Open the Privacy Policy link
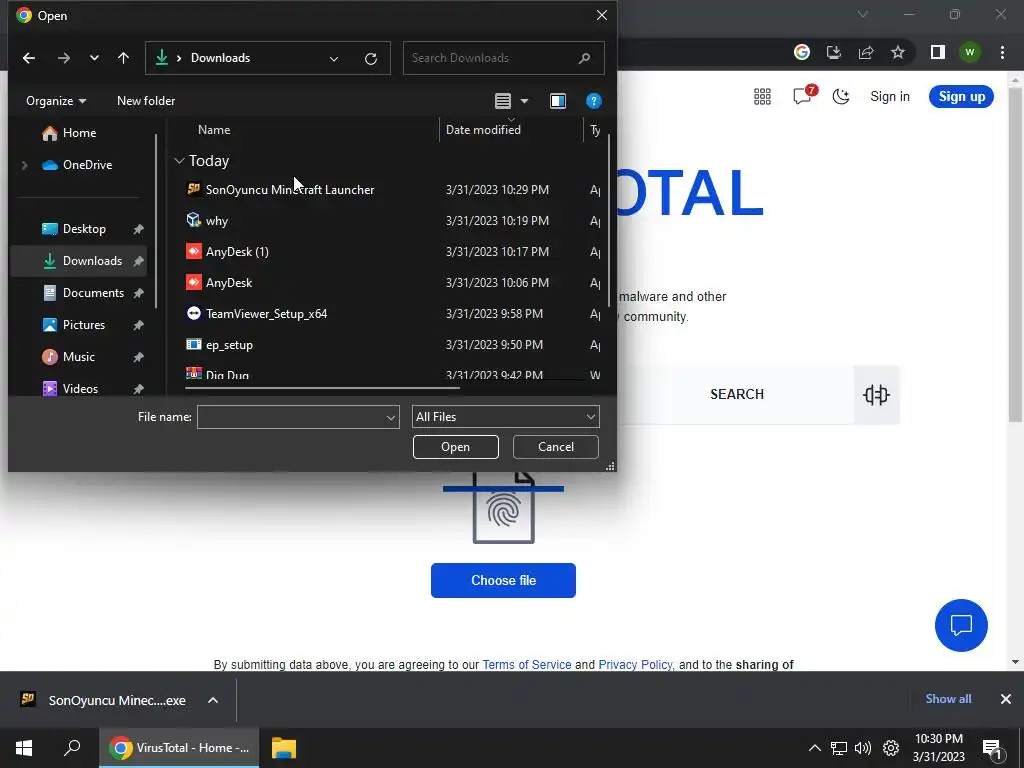Screen dimensions: 1024x768 pos(635,665)
